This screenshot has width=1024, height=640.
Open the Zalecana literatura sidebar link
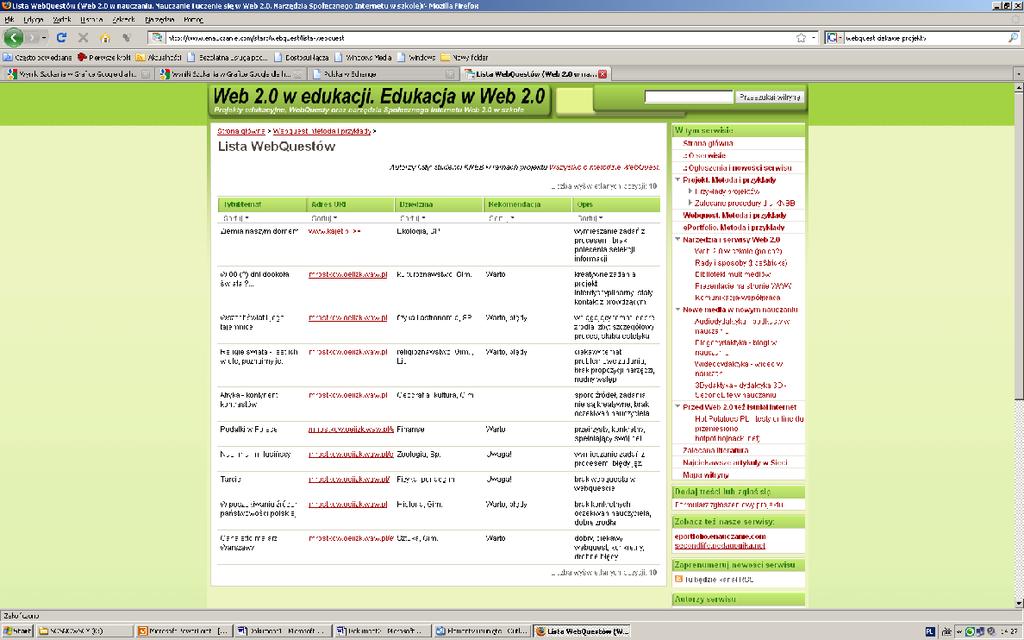tap(715, 450)
